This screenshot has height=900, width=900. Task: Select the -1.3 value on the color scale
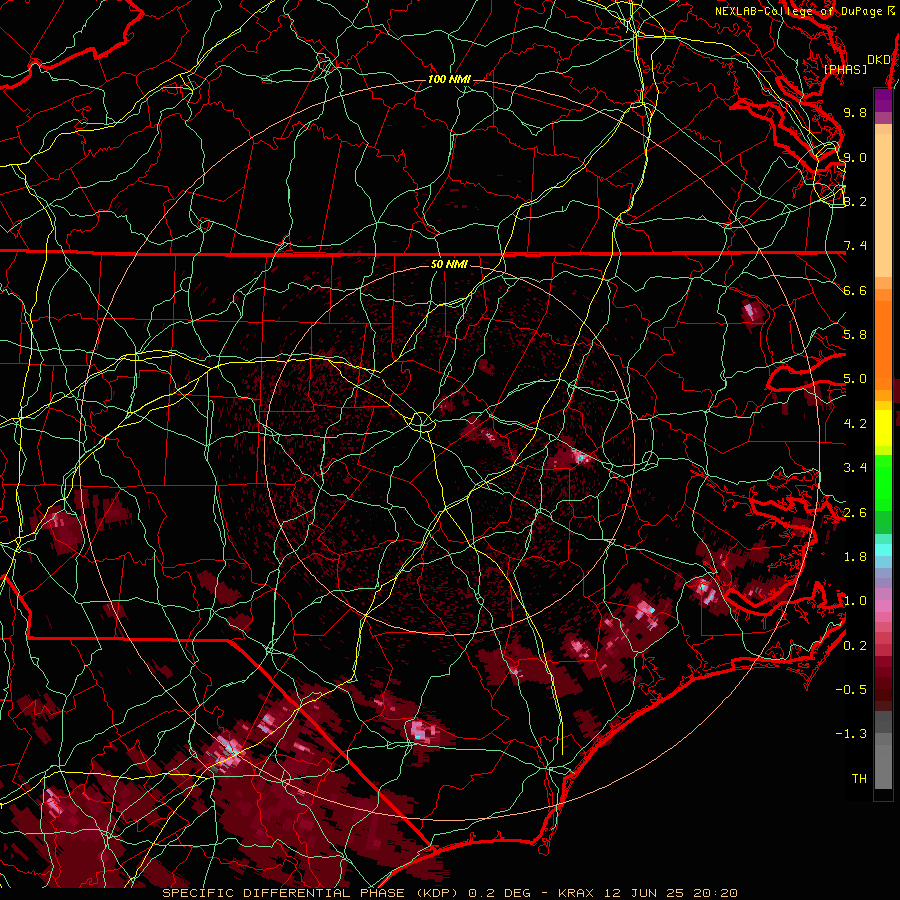click(x=851, y=734)
